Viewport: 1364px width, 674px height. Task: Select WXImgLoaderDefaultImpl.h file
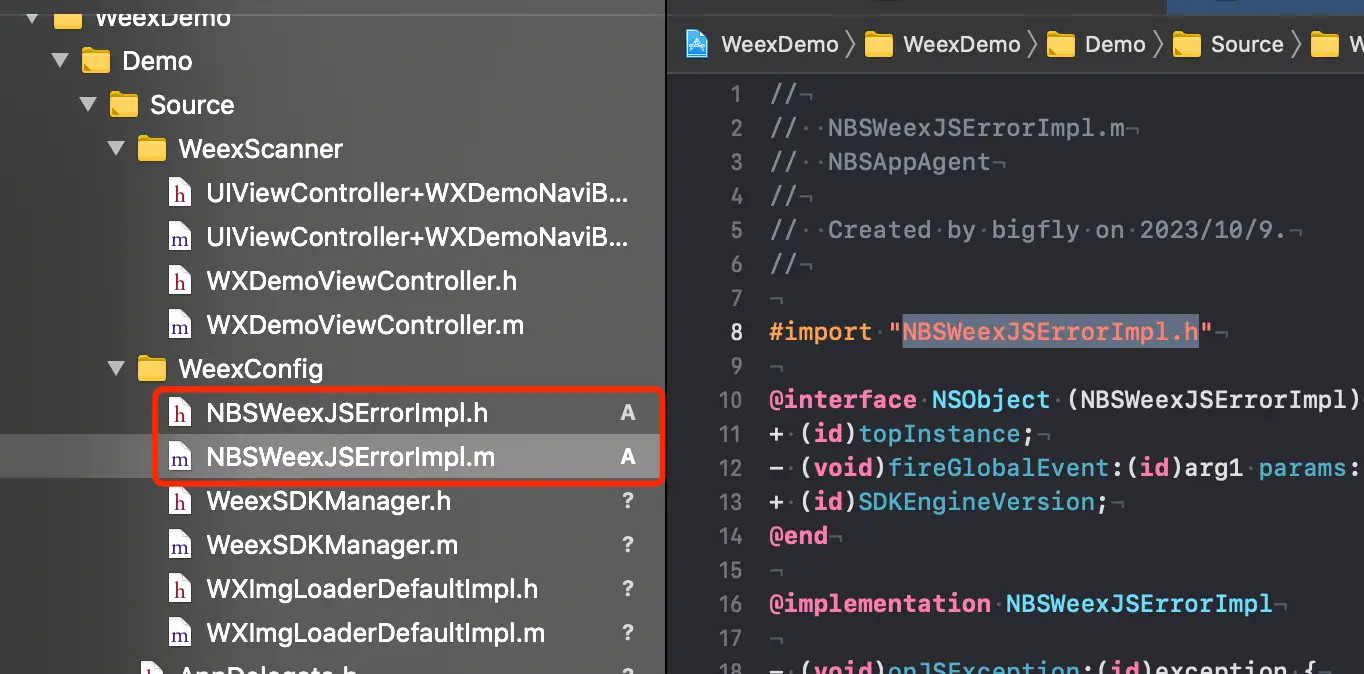point(371,589)
